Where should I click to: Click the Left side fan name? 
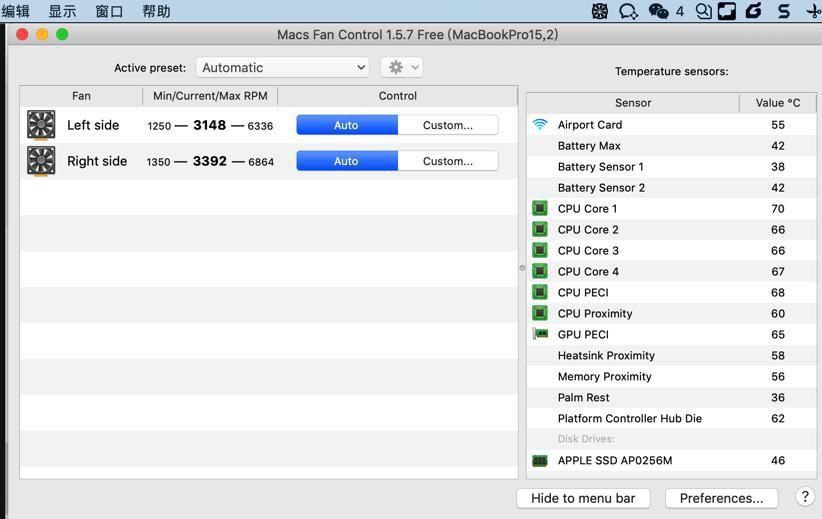pos(93,125)
